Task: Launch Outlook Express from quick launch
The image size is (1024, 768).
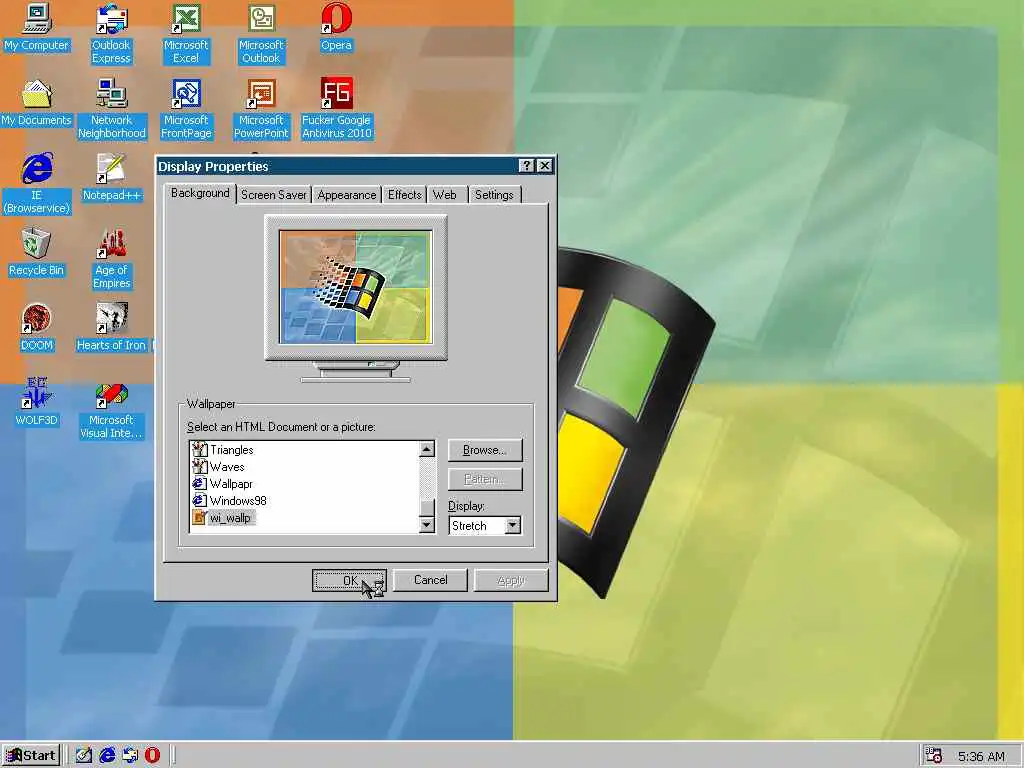Action: tap(130, 756)
